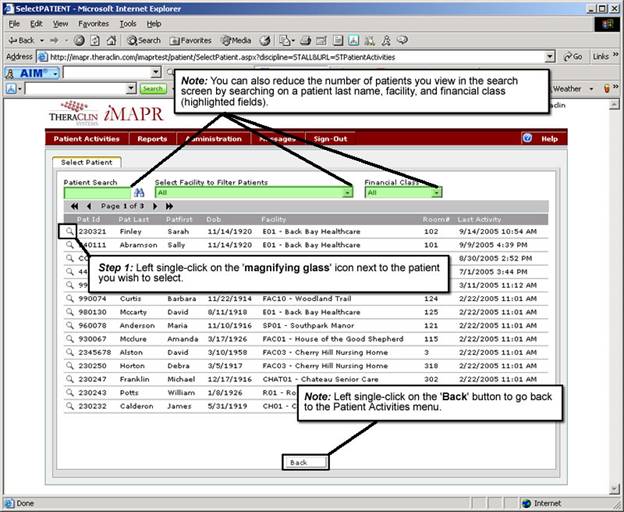Open the Financial Class dropdown
624x512 pixels.
[x=436, y=192]
